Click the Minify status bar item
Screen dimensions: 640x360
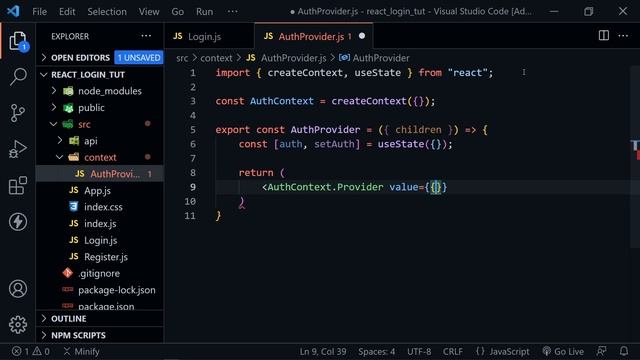(82, 351)
